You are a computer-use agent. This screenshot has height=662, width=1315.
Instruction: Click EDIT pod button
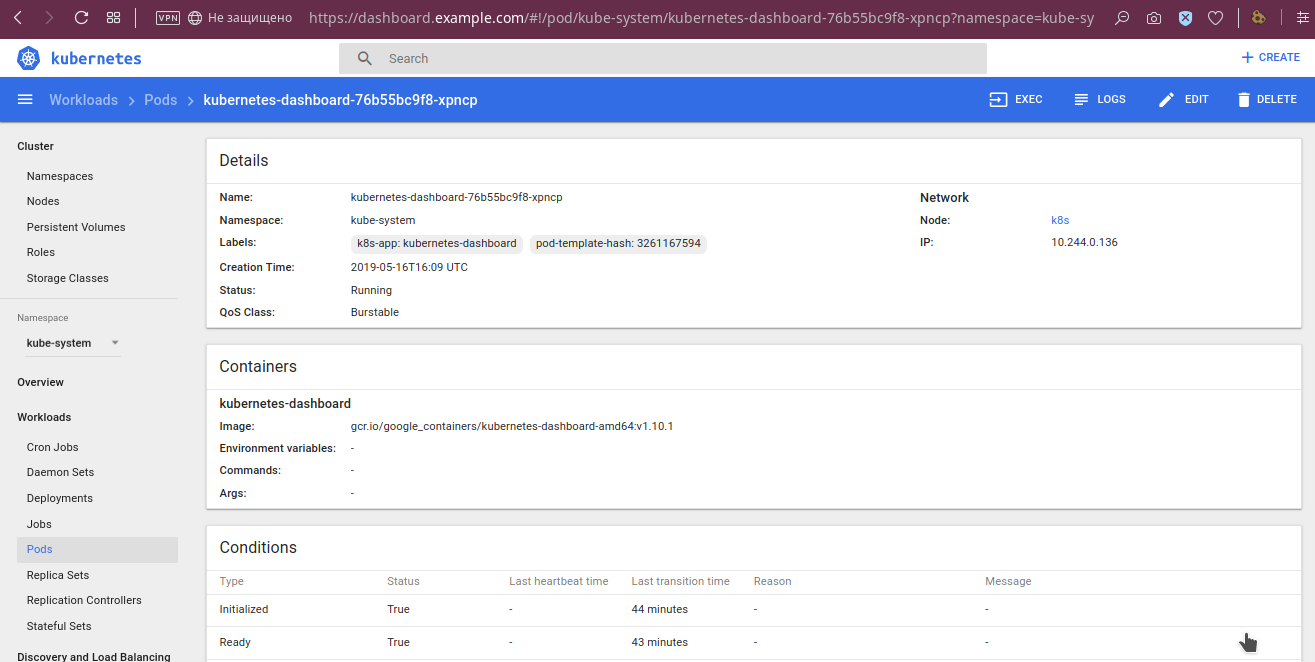tap(1183, 100)
